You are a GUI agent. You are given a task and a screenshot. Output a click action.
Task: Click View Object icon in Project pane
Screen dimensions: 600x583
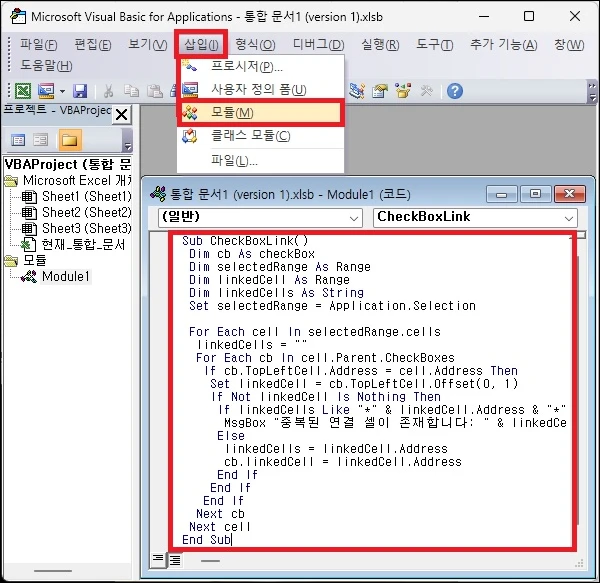(x=41, y=140)
